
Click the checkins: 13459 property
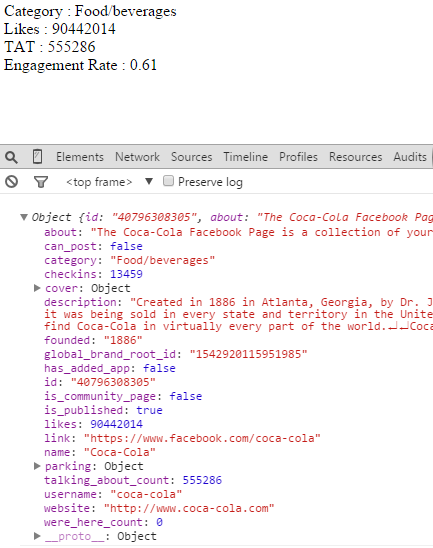(x=93, y=274)
